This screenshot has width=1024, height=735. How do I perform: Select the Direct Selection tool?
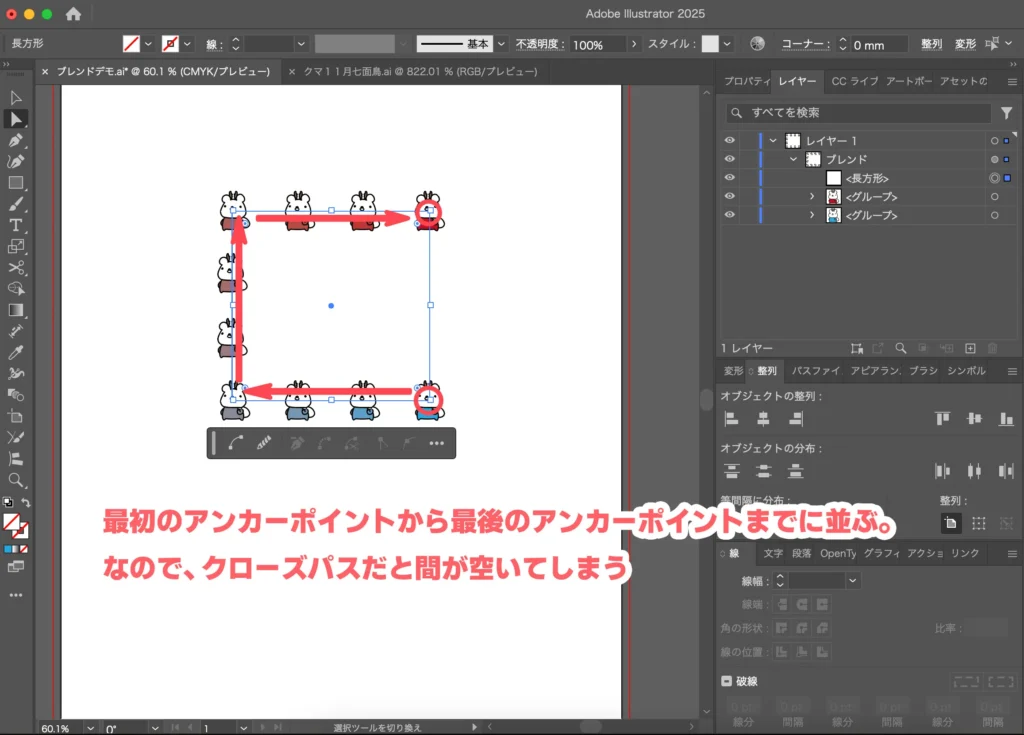(x=16, y=119)
